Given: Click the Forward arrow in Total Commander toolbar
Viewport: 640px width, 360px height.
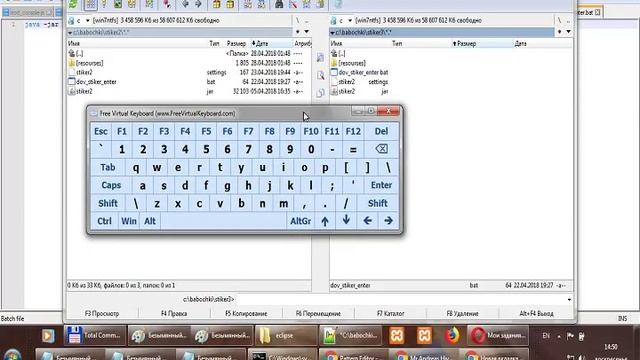Looking at the screenshot, I should click(x=198, y=4).
